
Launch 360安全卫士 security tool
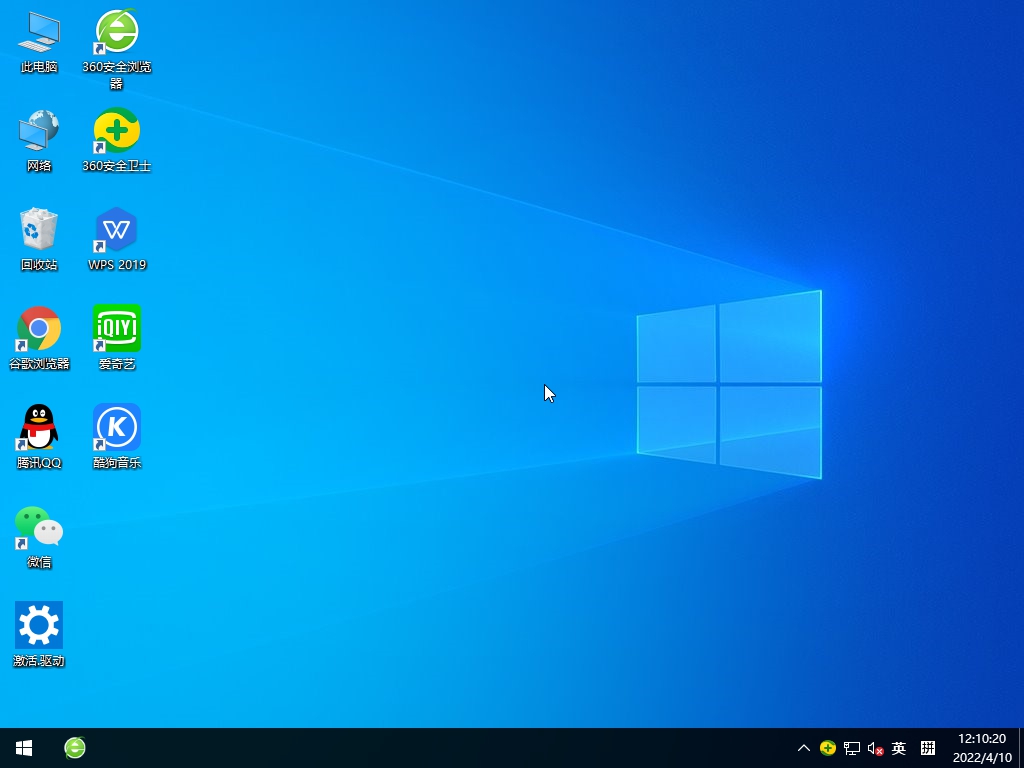117,130
